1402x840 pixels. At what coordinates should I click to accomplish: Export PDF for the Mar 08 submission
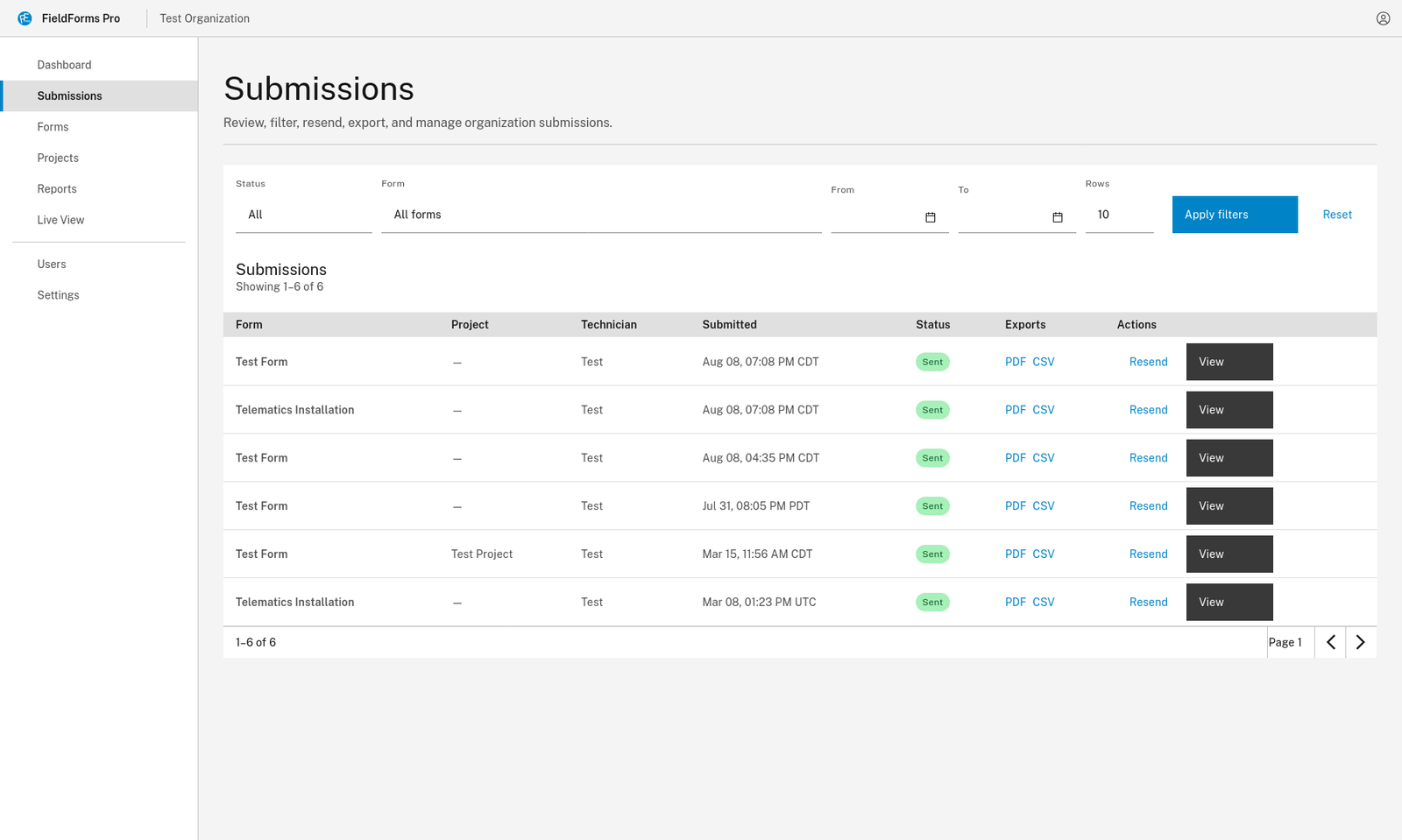coord(1016,603)
